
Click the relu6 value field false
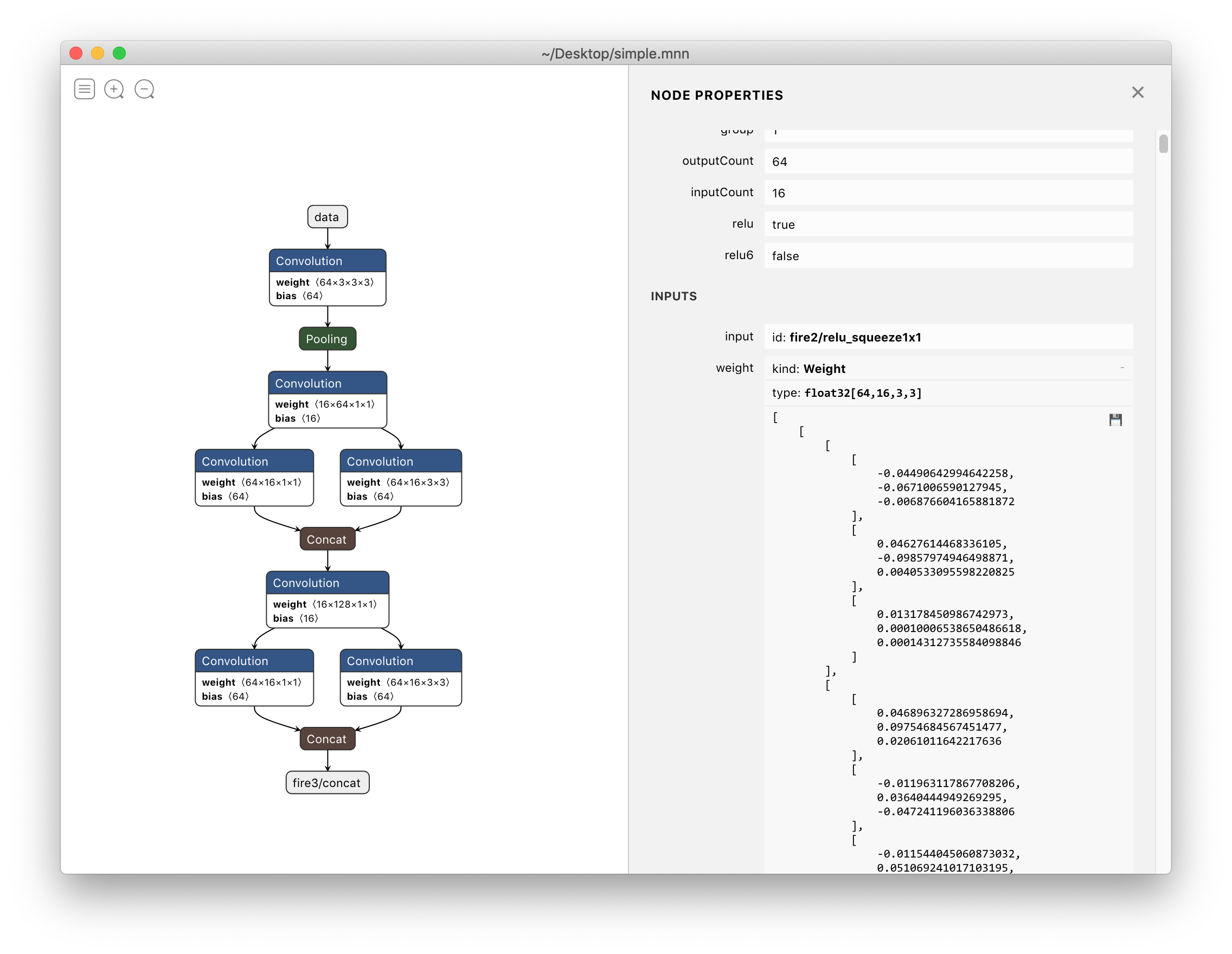point(948,256)
